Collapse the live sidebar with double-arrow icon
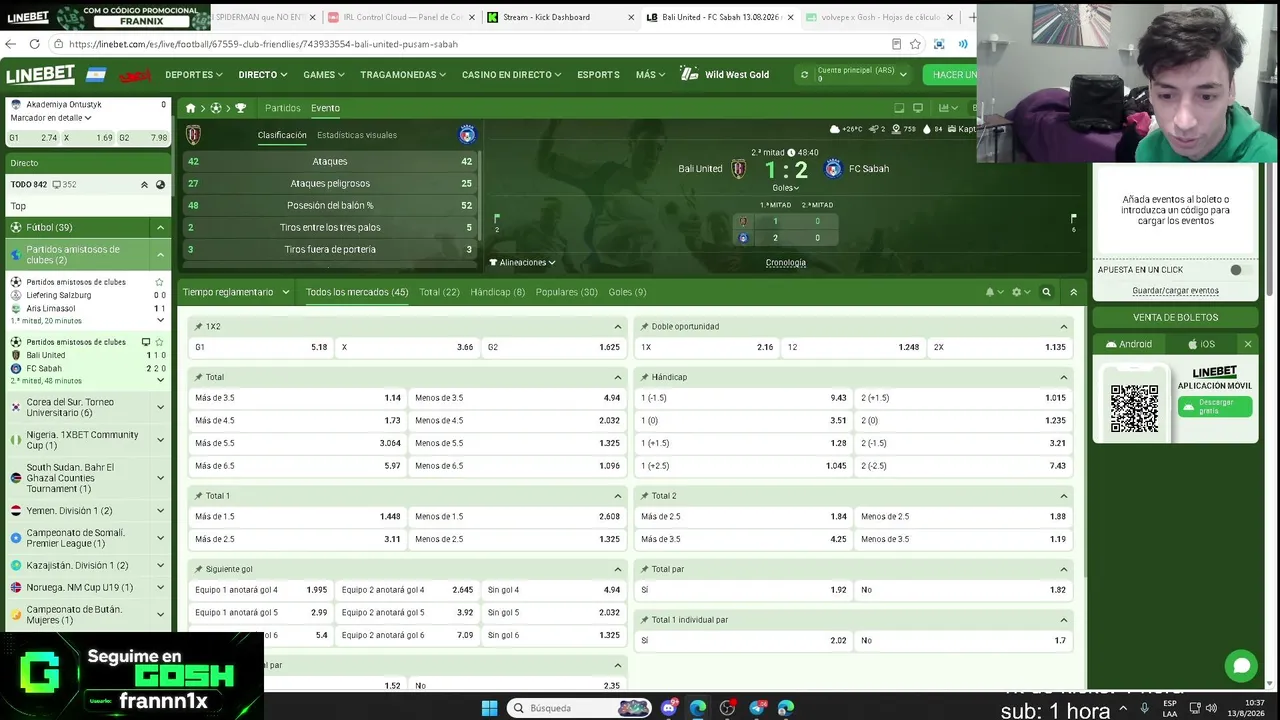Image resolution: width=1280 pixels, height=720 pixels. [x=144, y=185]
